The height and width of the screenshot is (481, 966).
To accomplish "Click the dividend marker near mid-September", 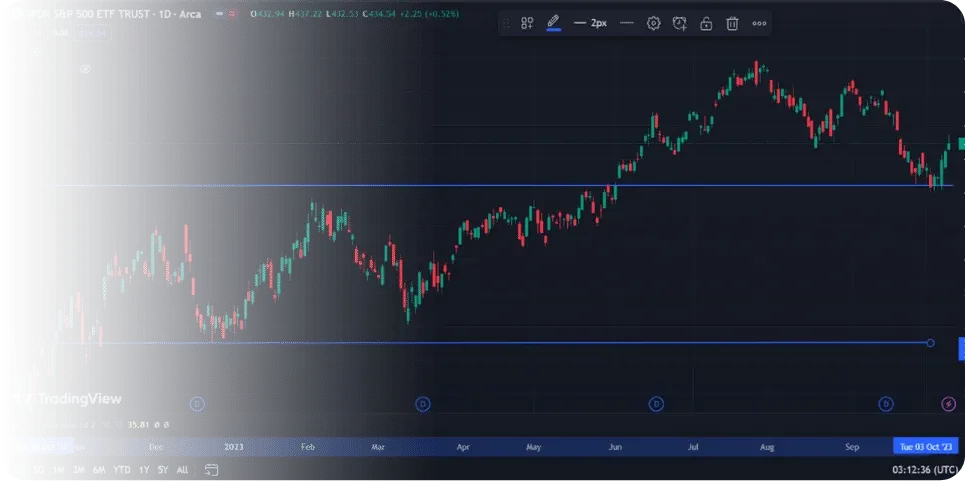I will point(886,404).
